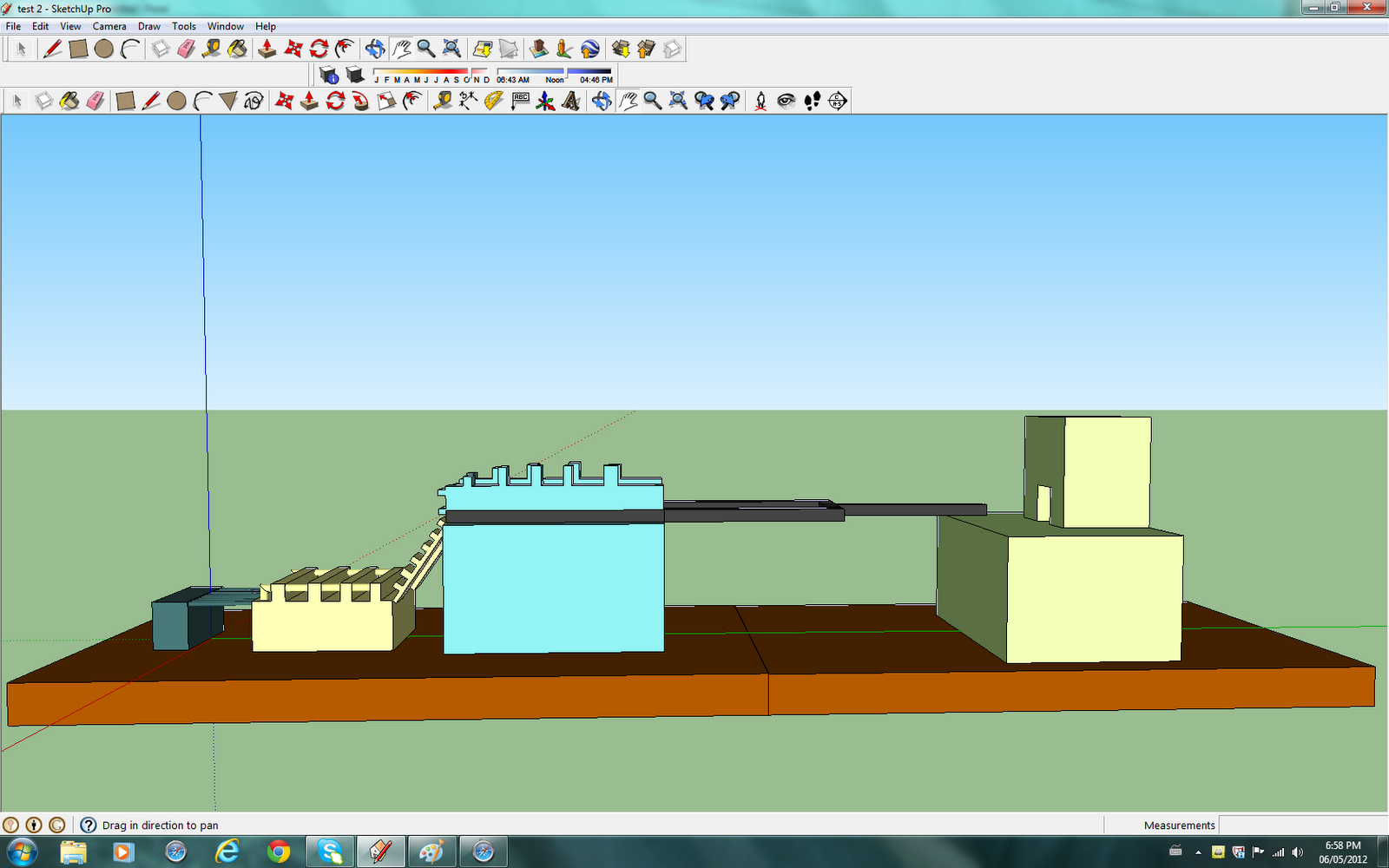Choose the 3D Text tool
Screen dimensions: 1389x868
571,102
